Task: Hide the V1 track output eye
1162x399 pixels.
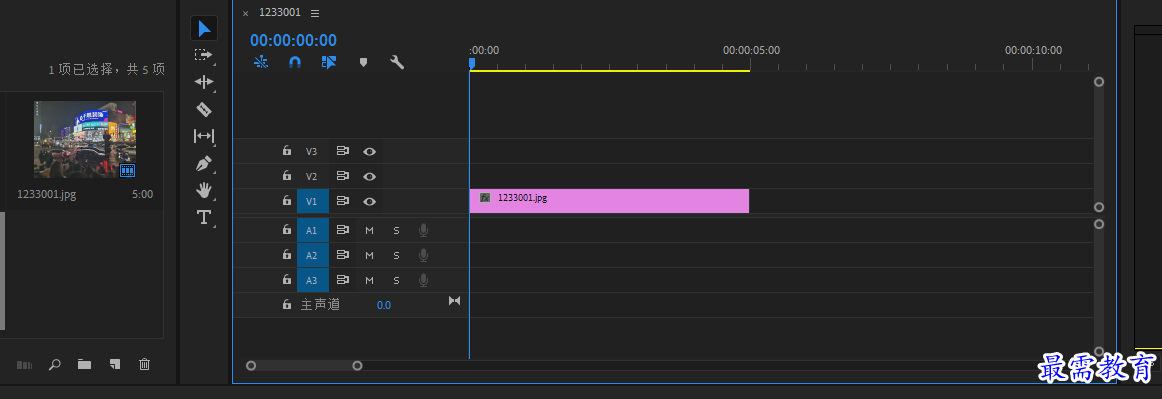Action: point(369,201)
